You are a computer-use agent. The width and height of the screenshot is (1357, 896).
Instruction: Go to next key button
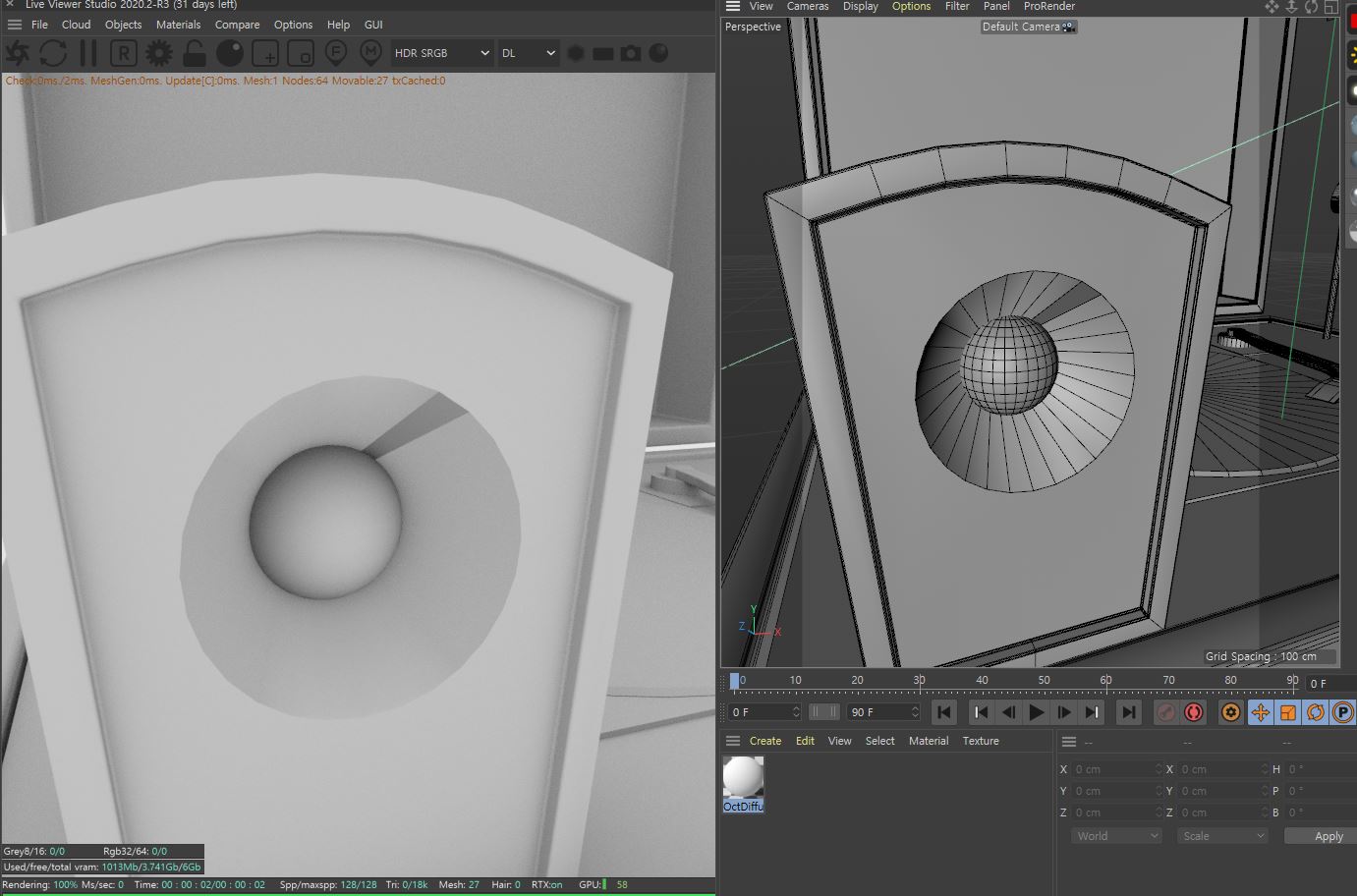1091,712
